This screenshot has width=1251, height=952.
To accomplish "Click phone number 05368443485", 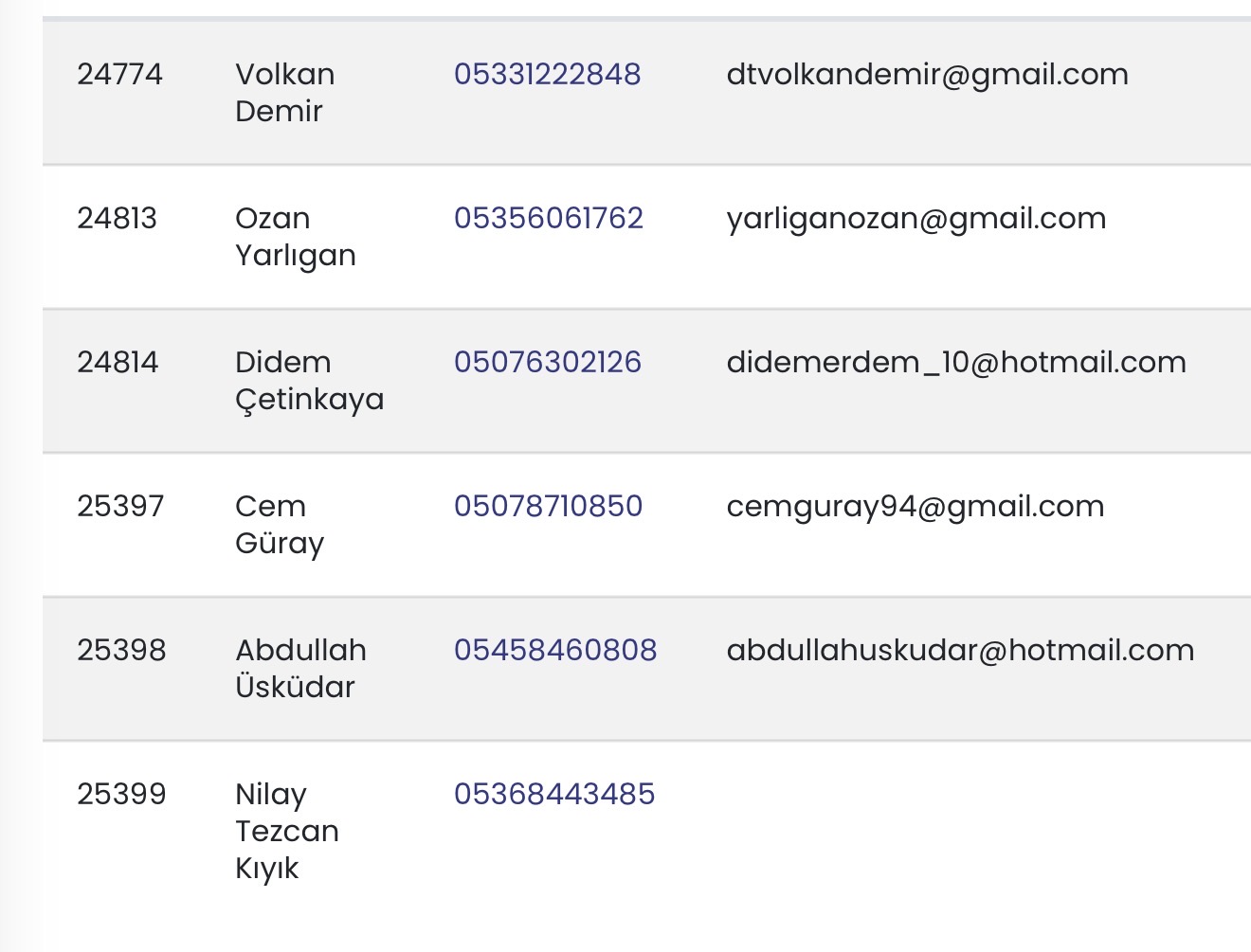I will click(553, 795).
